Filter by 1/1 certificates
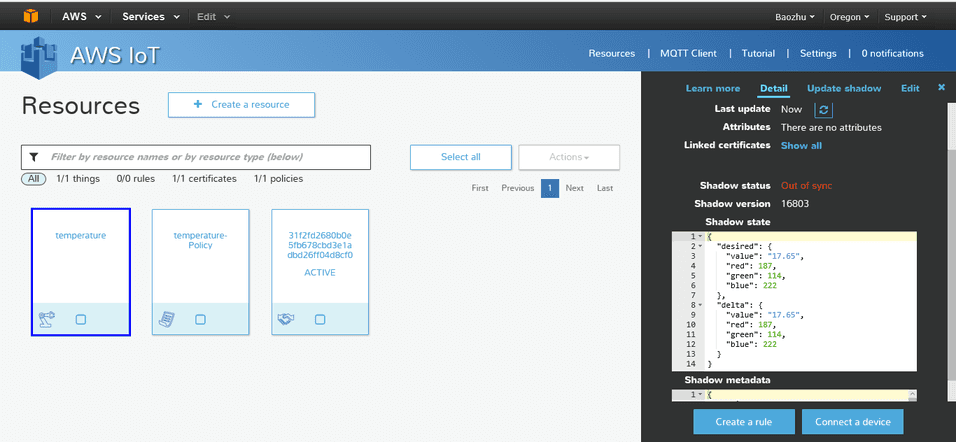 pyautogui.click(x=204, y=179)
